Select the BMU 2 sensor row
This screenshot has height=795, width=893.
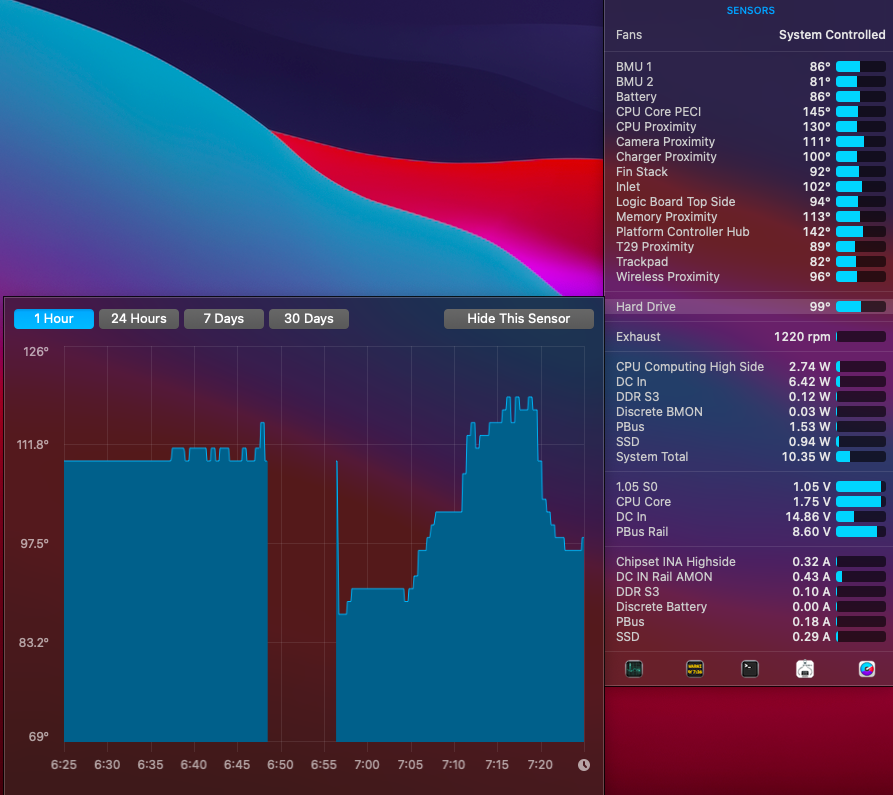coord(750,81)
